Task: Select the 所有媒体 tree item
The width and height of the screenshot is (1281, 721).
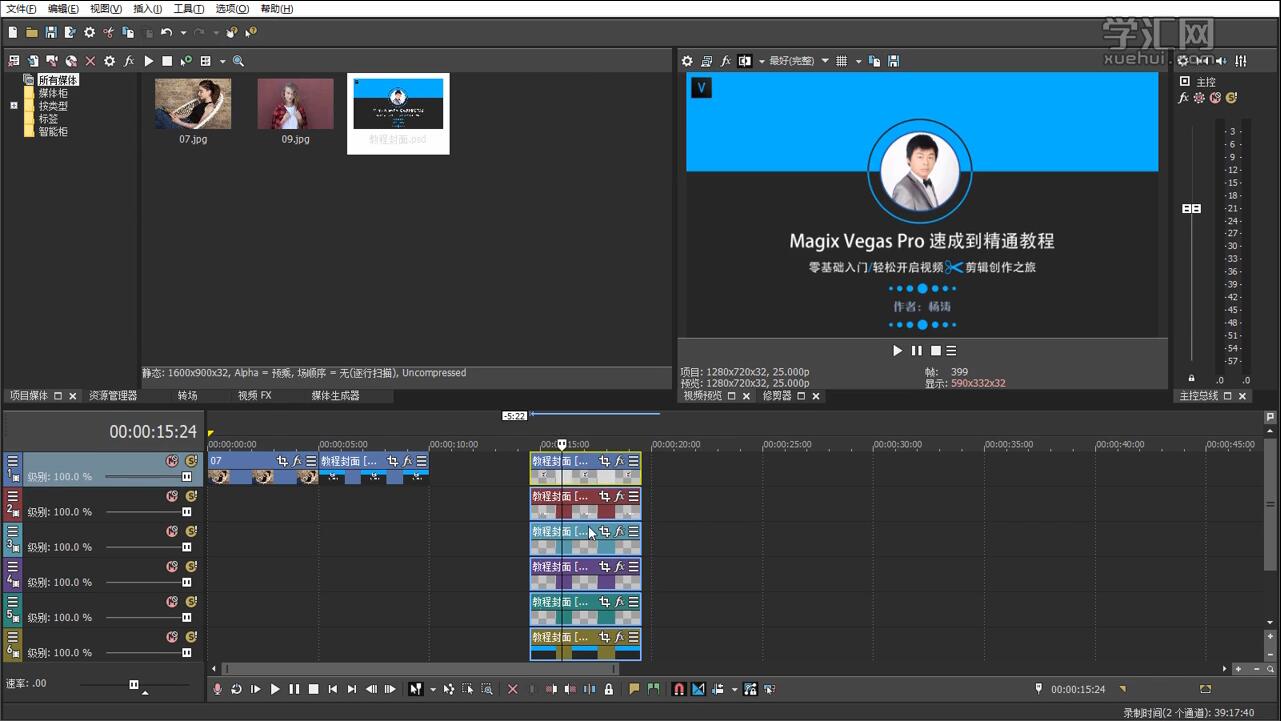Action: [58, 80]
